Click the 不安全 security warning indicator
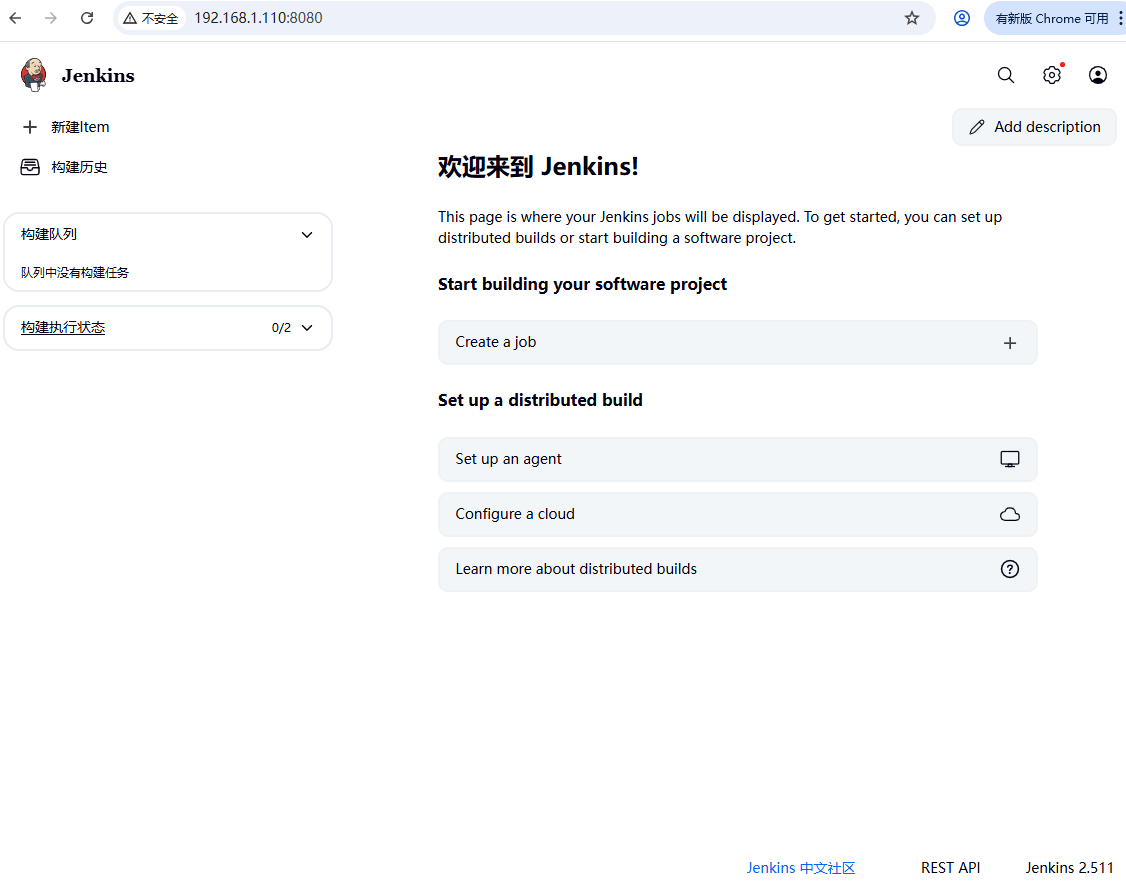 pos(150,18)
